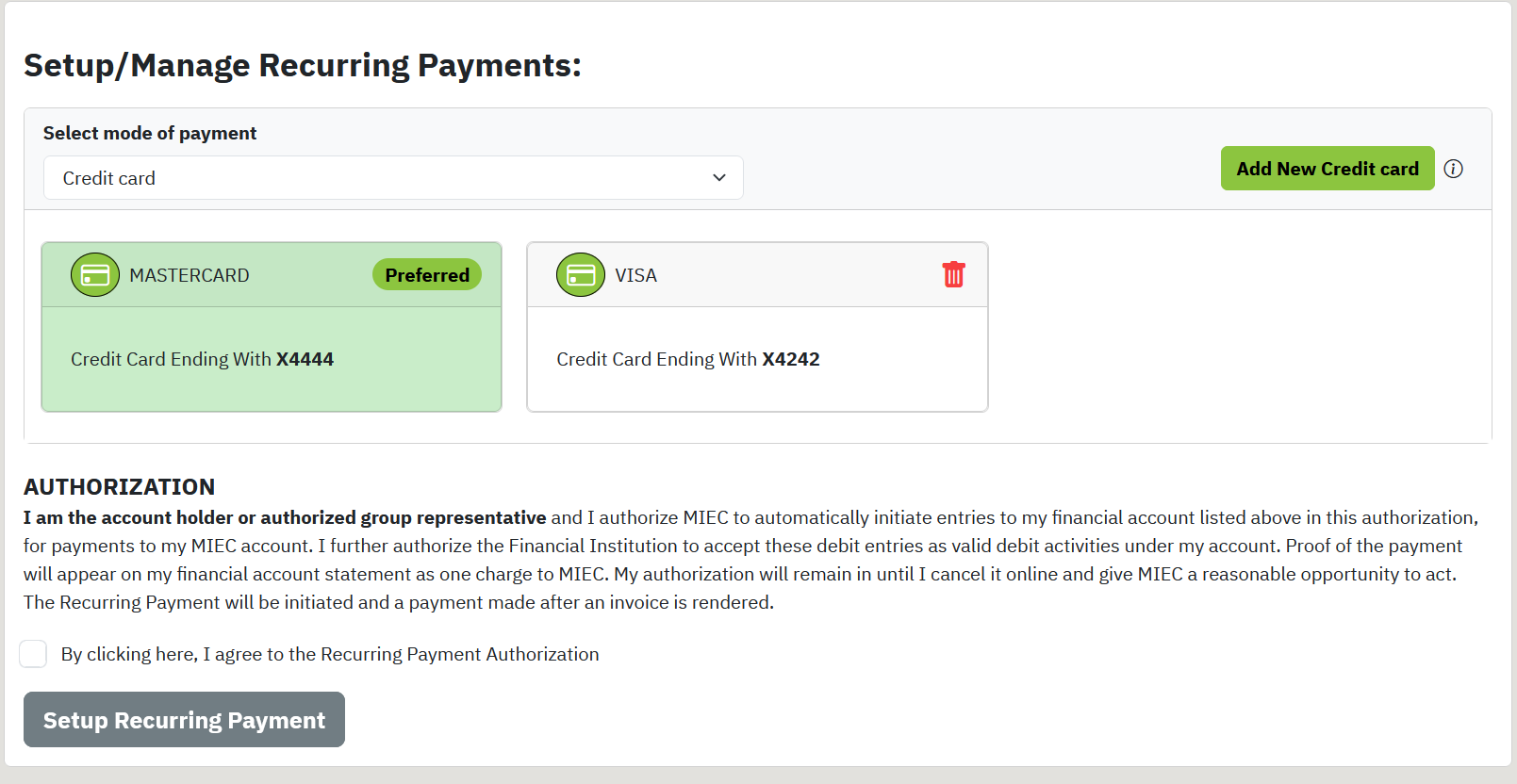Click the AUTHORIZATION section heading
Screen dimensions: 1517x784
[x=119, y=486]
